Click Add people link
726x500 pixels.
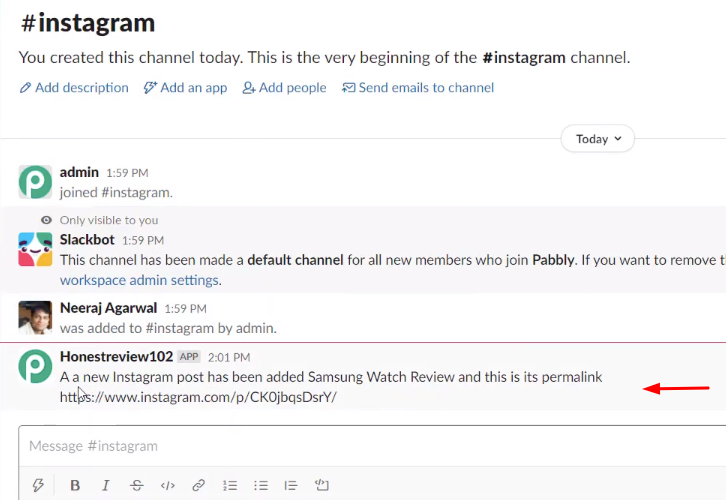[x=284, y=88]
